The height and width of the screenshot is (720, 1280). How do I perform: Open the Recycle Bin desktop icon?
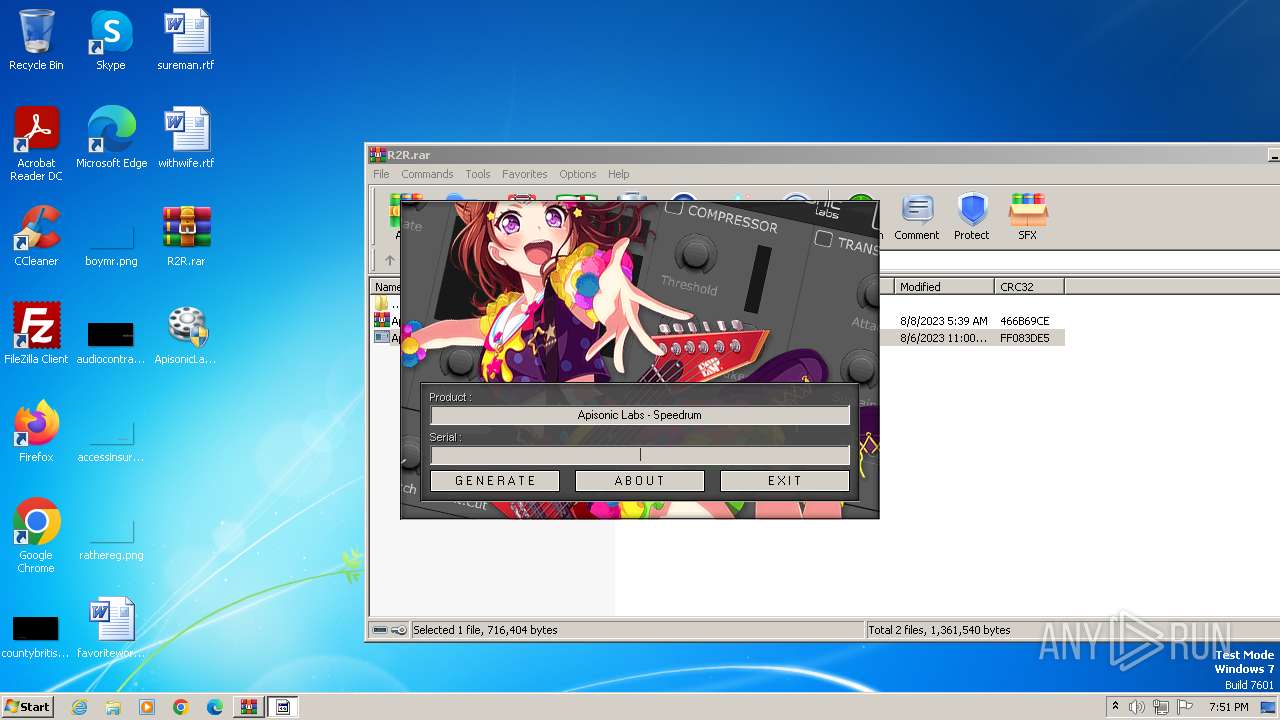click(36, 41)
